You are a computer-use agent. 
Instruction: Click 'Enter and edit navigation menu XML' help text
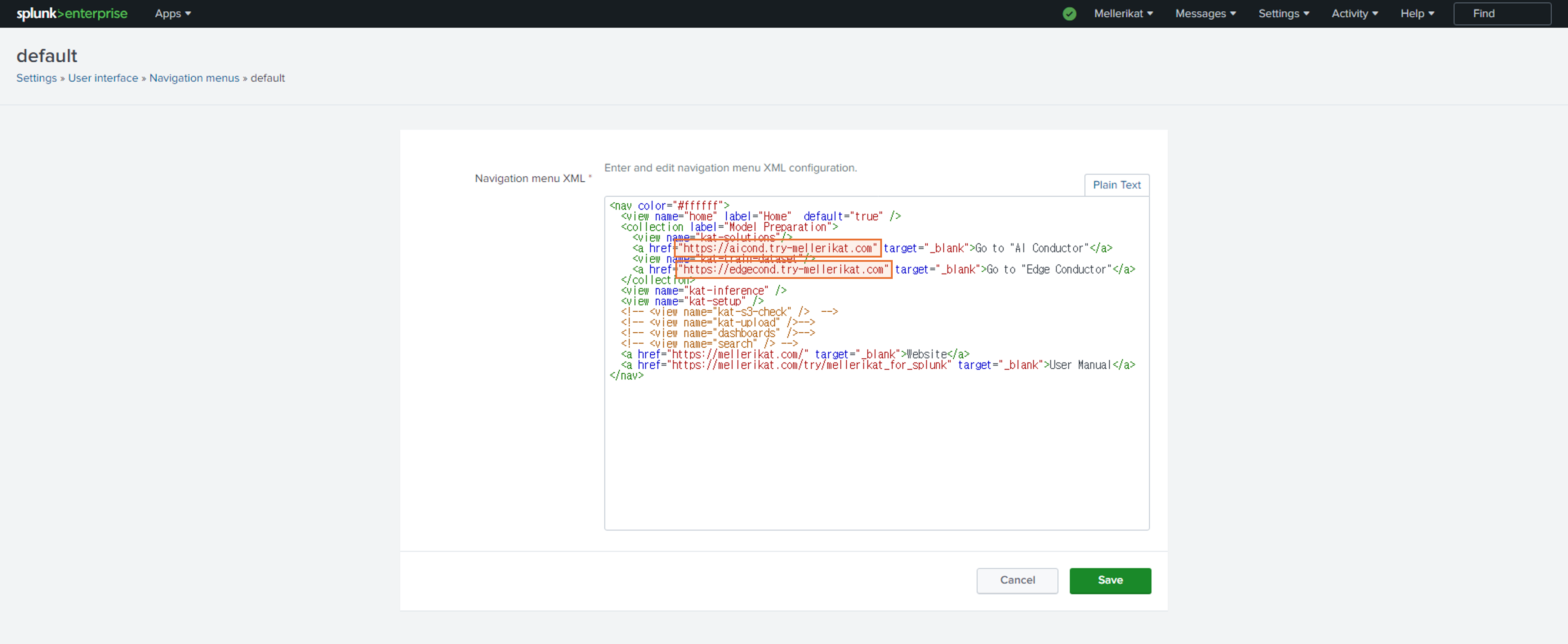point(730,168)
